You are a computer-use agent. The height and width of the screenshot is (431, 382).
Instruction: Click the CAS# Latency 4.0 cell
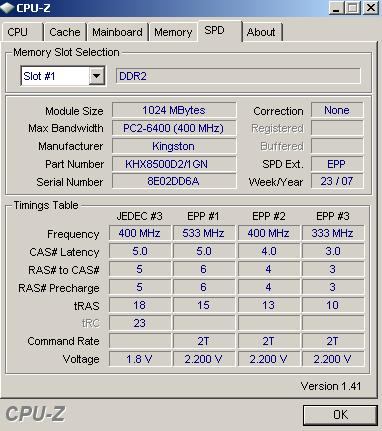269,251
